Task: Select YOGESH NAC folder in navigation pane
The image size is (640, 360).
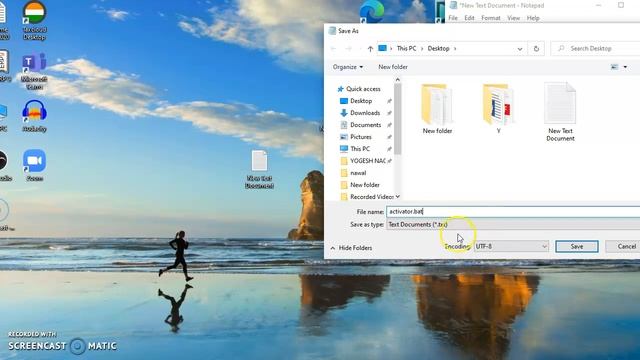Action: tap(363, 161)
